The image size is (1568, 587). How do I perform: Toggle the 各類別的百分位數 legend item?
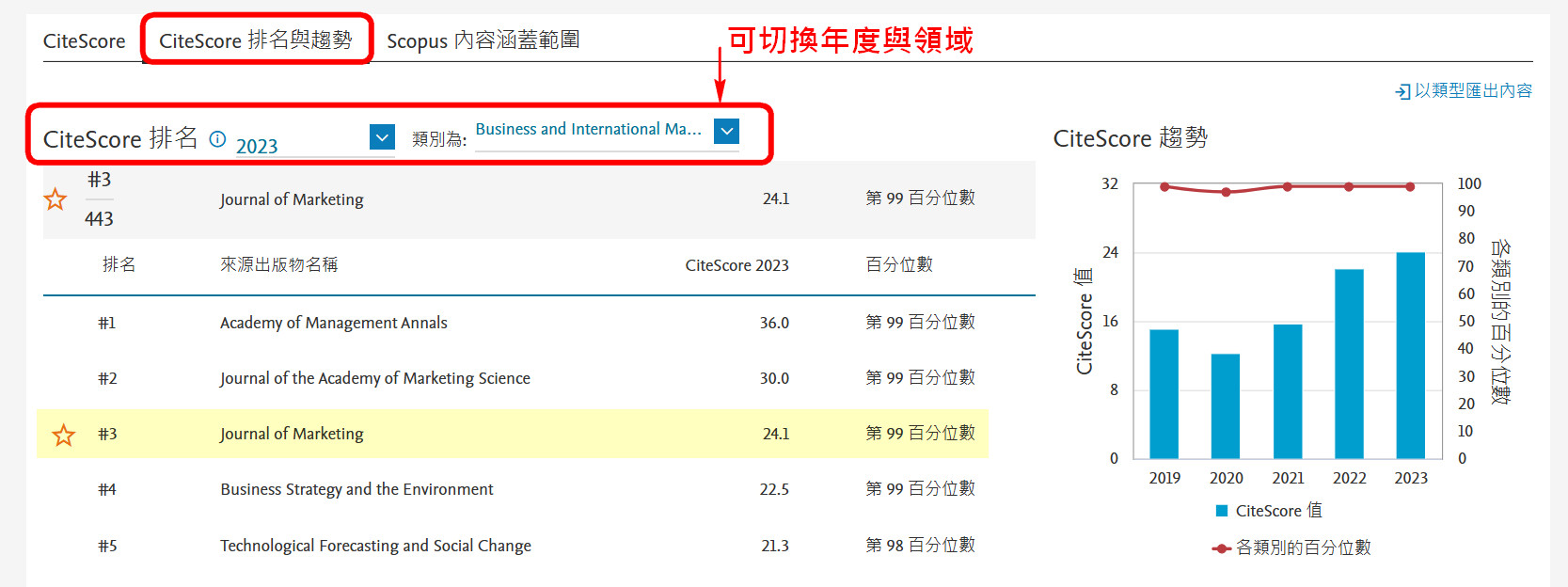click(1291, 547)
